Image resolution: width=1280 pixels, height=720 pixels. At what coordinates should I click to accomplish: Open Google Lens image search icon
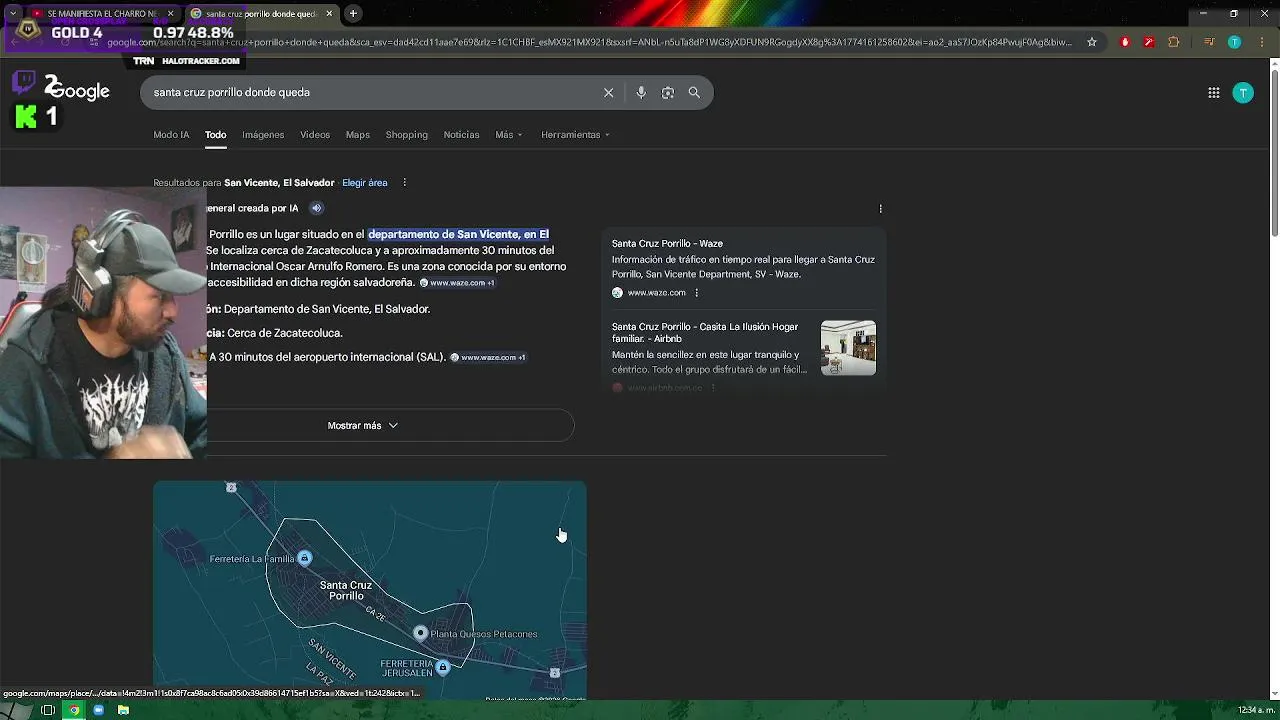(667, 92)
